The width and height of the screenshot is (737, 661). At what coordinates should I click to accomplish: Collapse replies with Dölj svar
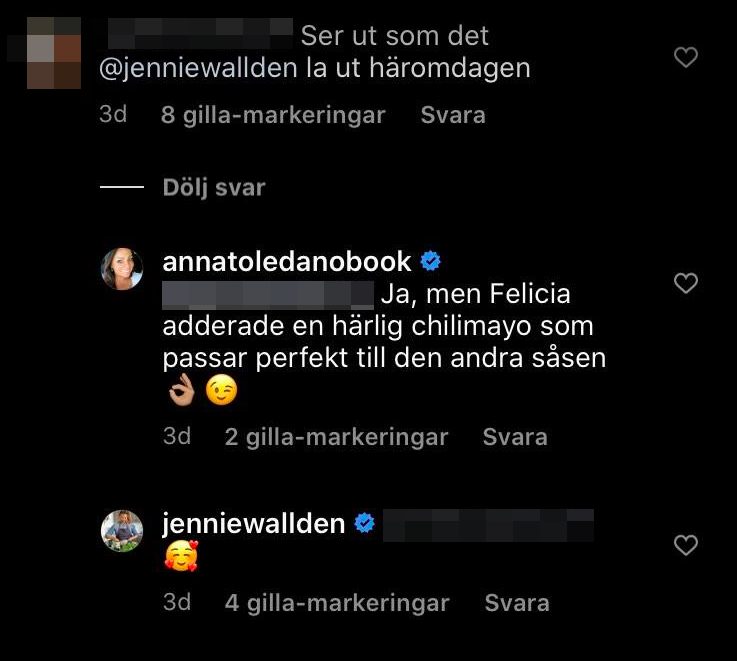214,188
